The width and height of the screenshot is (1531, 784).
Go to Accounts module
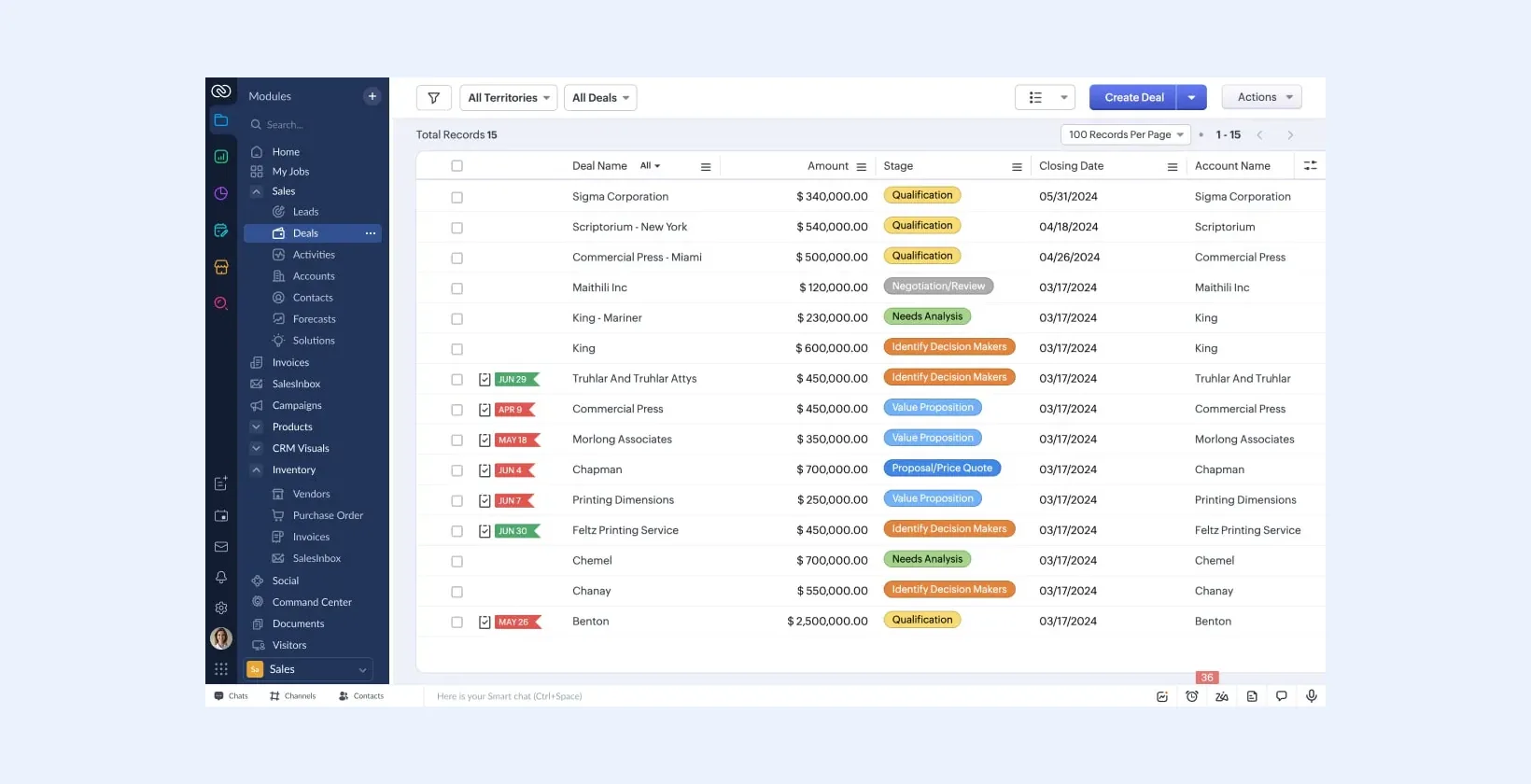pyautogui.click(x=314, y=276)
